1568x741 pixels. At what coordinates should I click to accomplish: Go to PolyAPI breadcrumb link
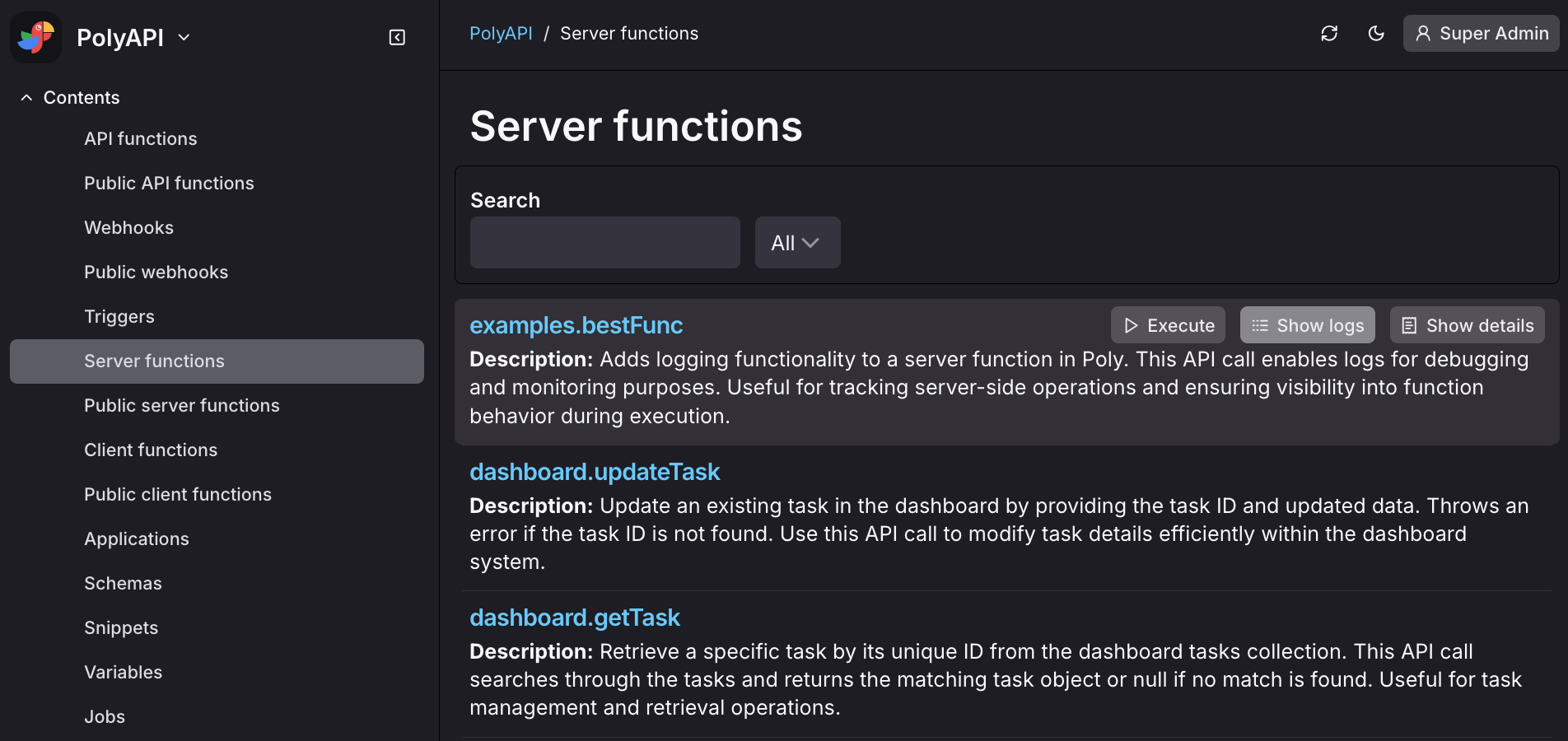point(501,34)
